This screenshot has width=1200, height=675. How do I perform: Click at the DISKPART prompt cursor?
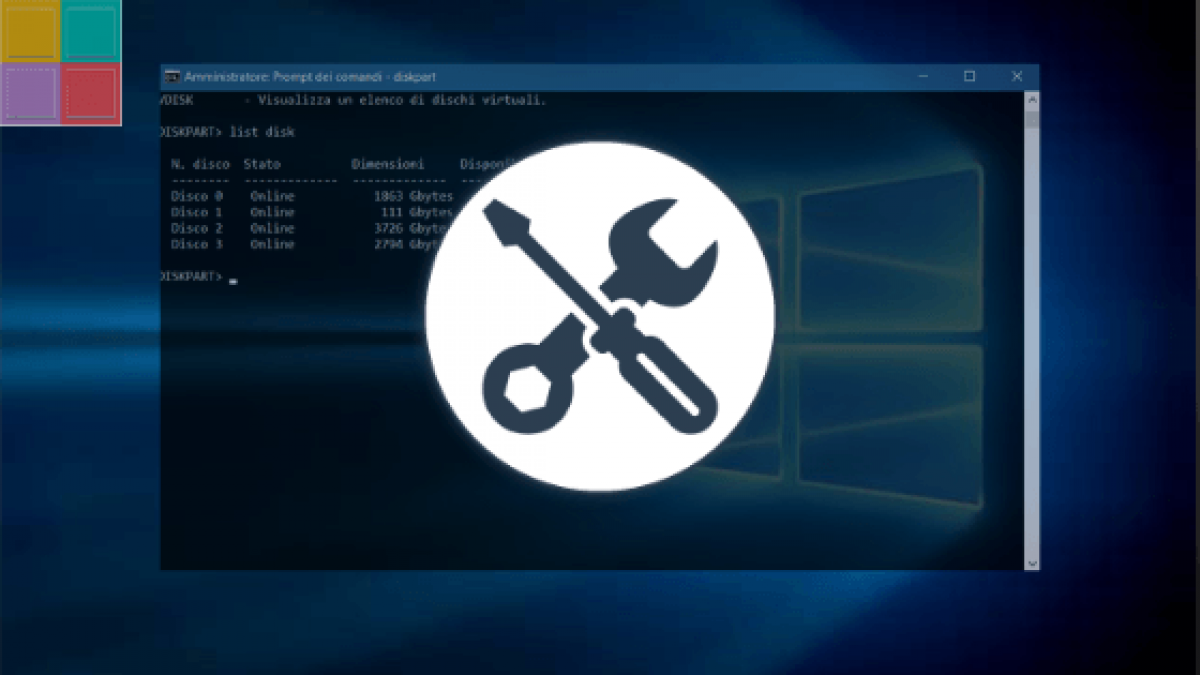tap(233, 282)
